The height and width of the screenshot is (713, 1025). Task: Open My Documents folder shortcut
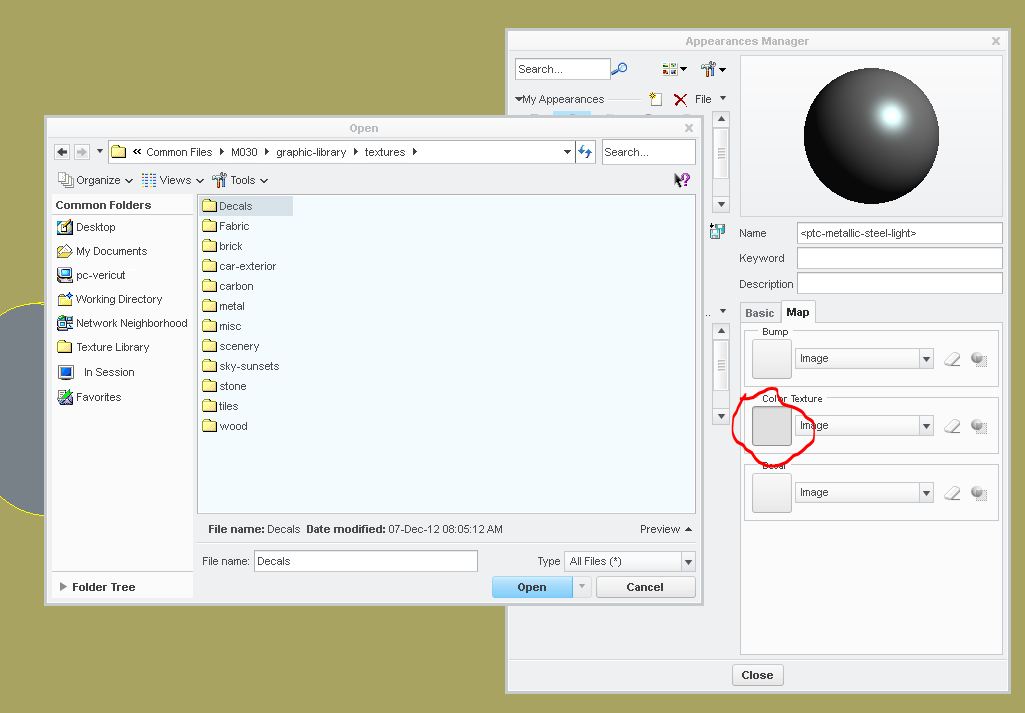(102, 251)
